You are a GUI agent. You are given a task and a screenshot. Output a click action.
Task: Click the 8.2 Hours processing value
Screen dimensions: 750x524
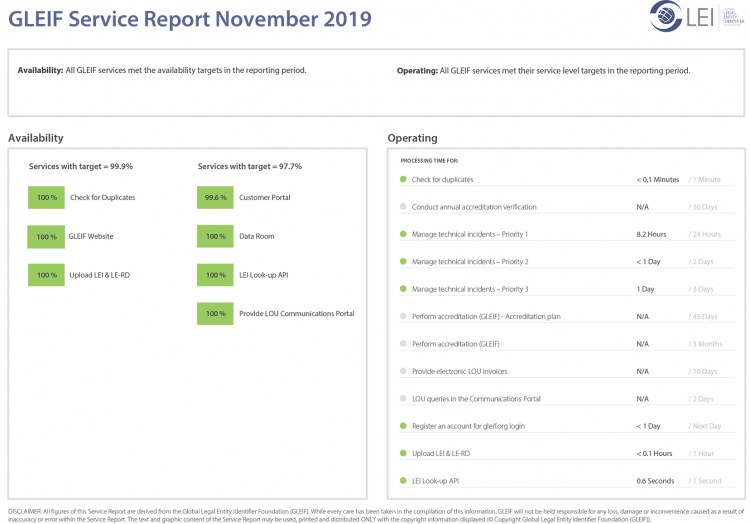point(651,235)
